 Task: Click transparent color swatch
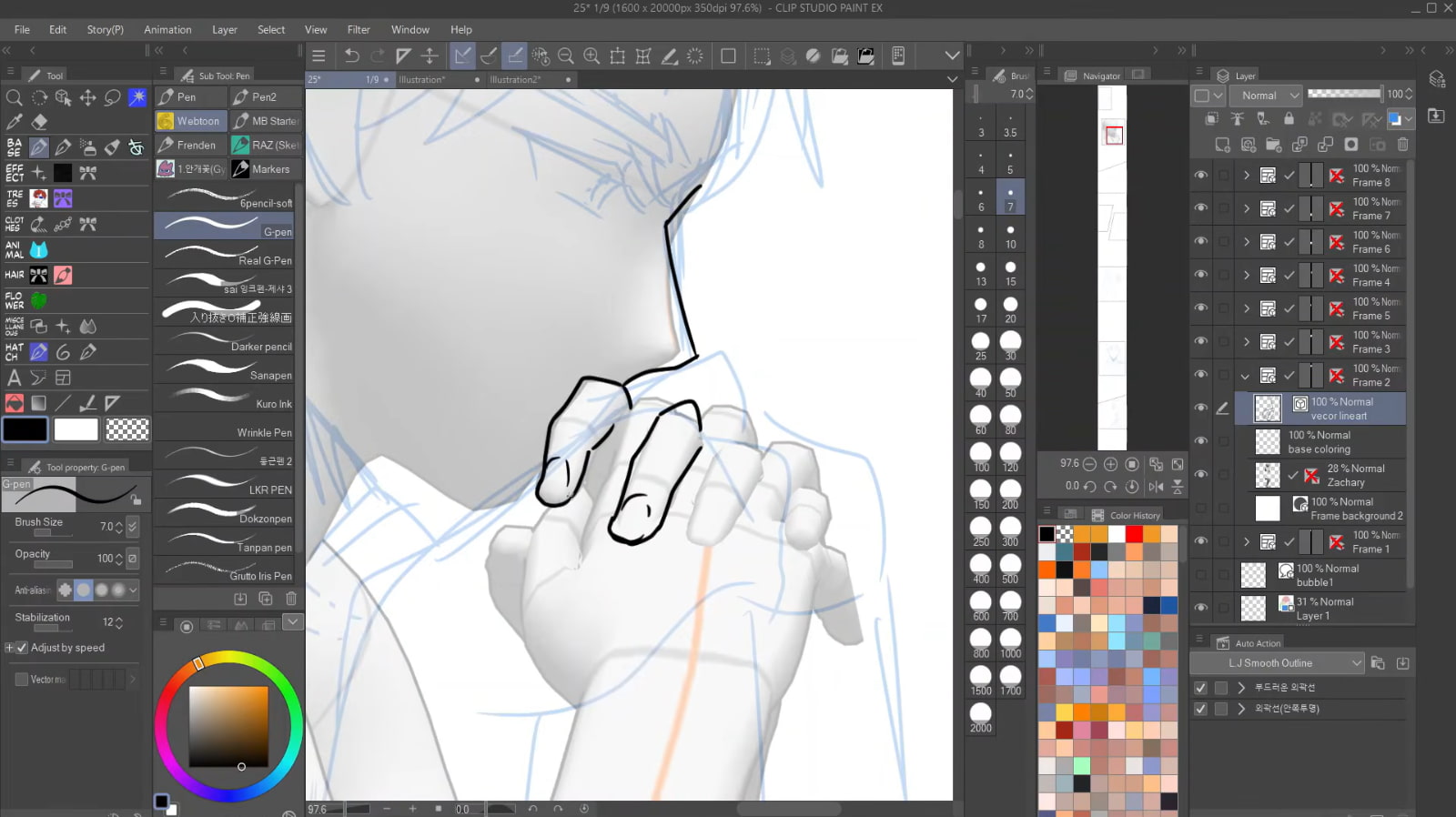127,429
